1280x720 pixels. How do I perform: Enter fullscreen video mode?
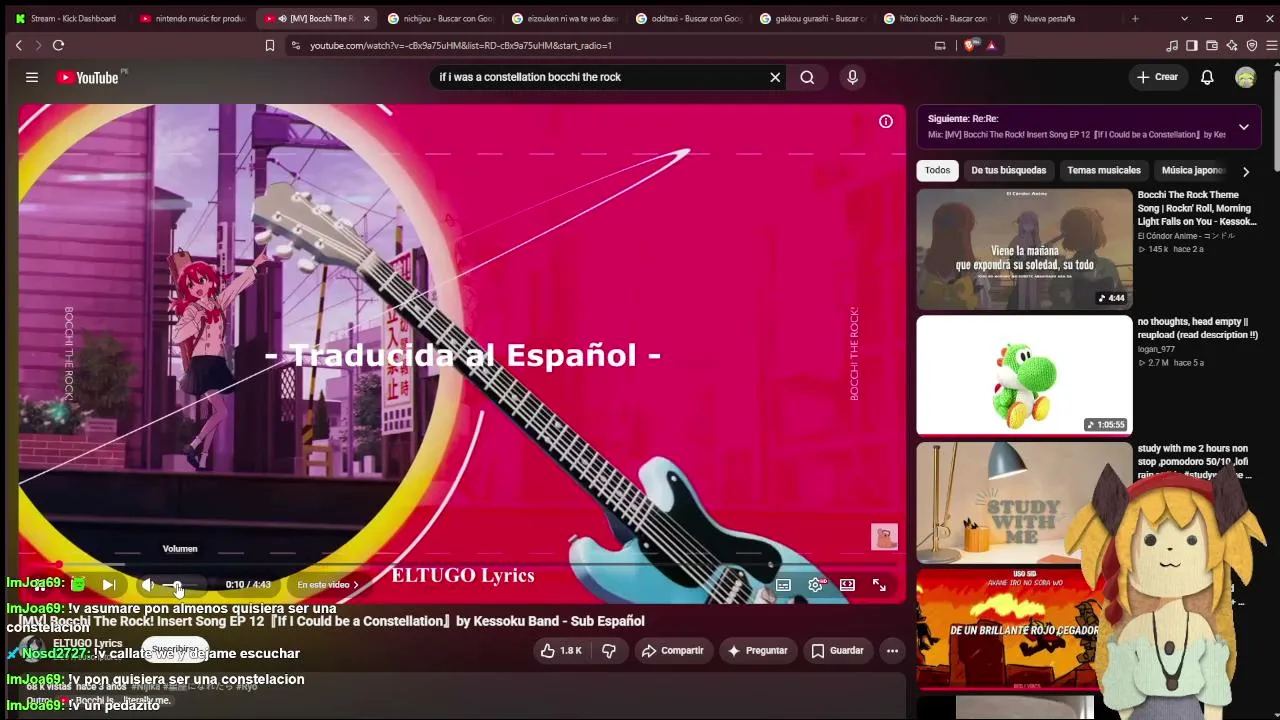pos(879,585)
